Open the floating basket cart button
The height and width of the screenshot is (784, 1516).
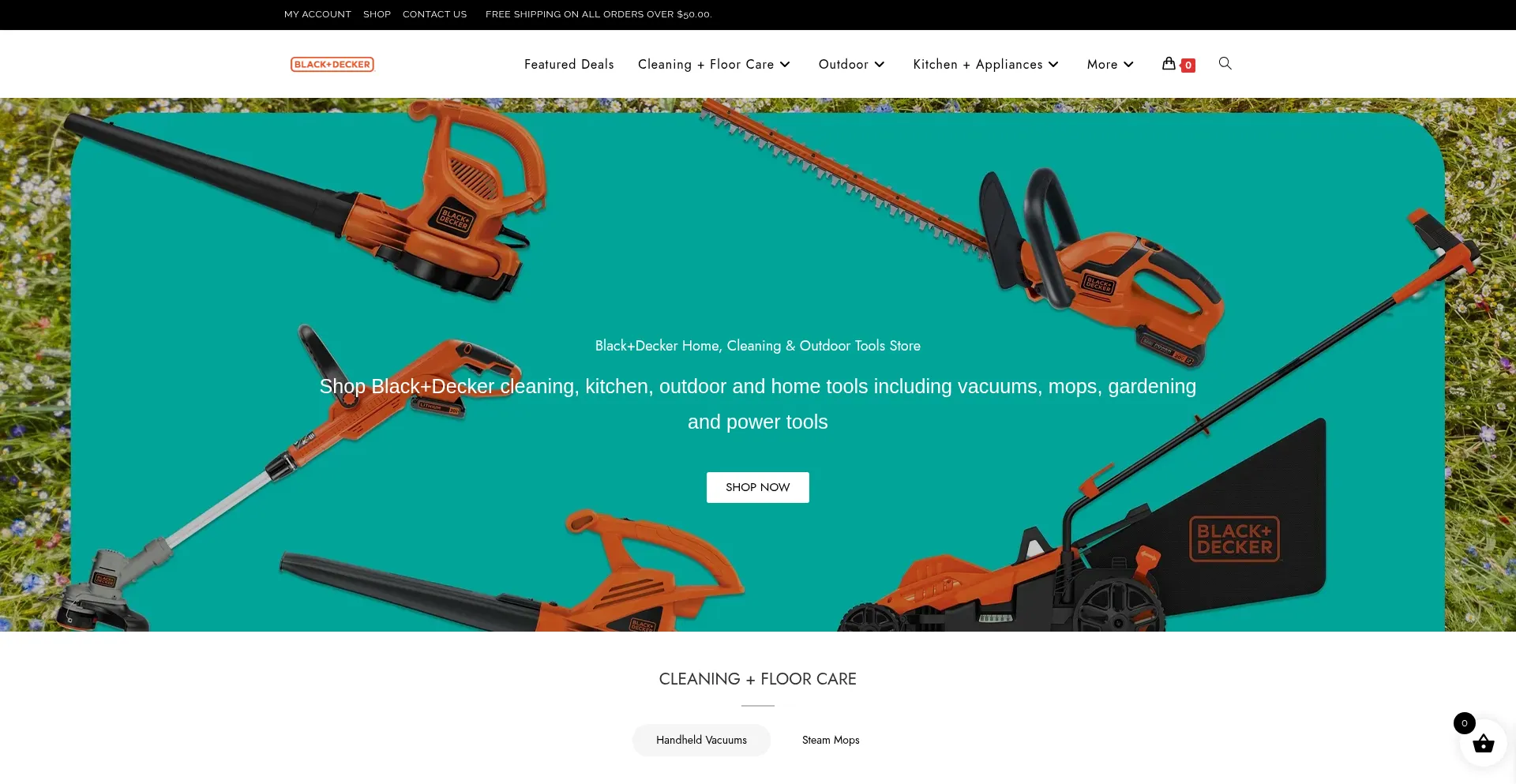click(x=1483, y=743)
